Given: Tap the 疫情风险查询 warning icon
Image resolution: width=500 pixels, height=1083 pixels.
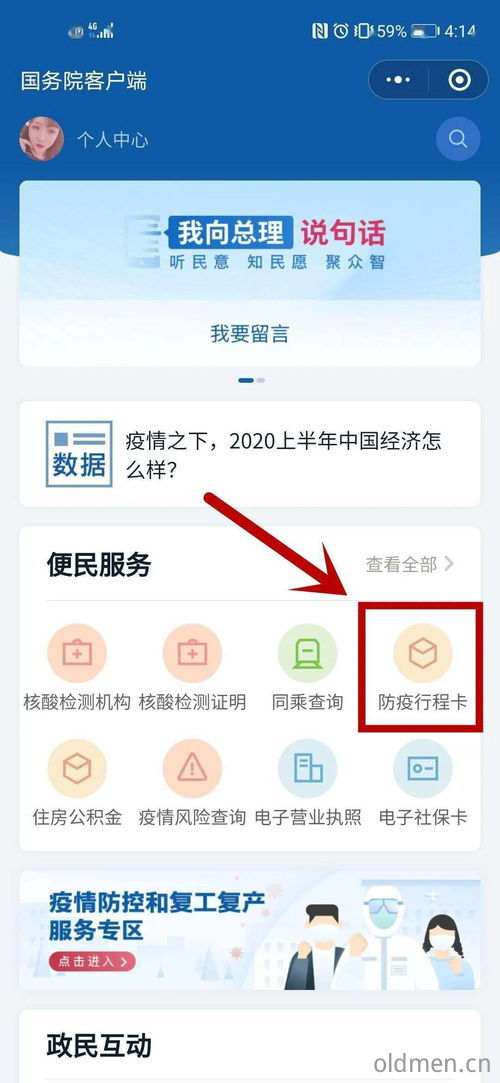Looking at the screenshot, I should tap(192, 768).
